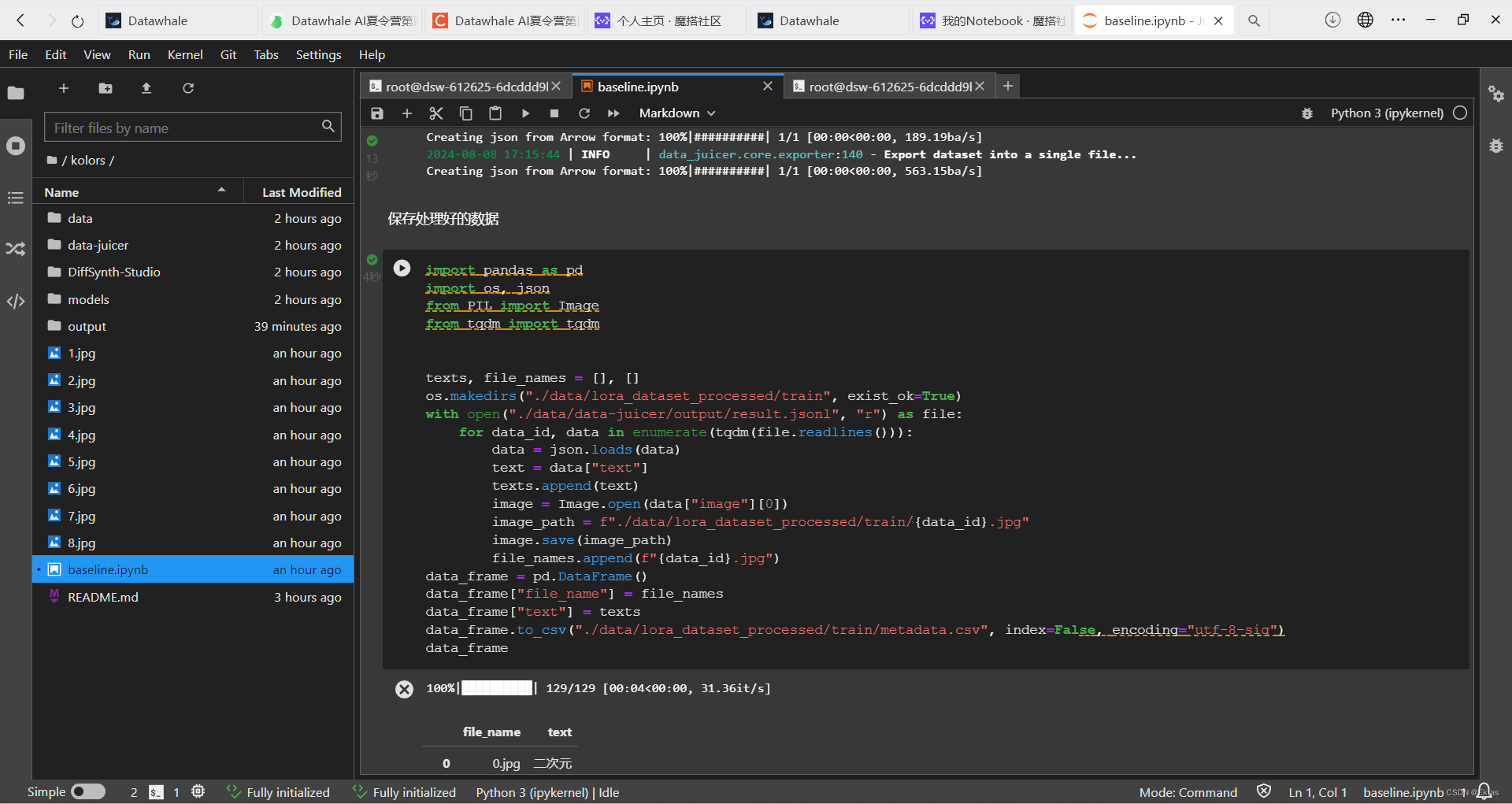Close the baseline.ipynb notebook tab
The width and height of the screenshot is (1512, 804).
pos(768,86)
